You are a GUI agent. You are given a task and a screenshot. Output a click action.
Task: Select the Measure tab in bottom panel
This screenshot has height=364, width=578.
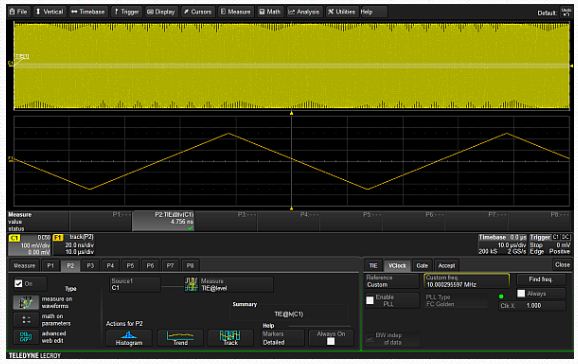coord(24,266)
